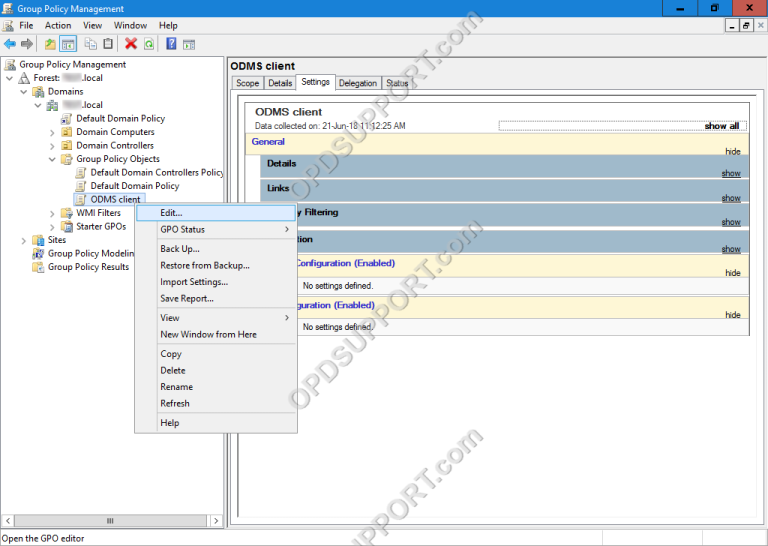Viewport: 768px width, 546px height.
Task: Click the MMC app icon left of the File menu
Action: (x=8, y=25)
